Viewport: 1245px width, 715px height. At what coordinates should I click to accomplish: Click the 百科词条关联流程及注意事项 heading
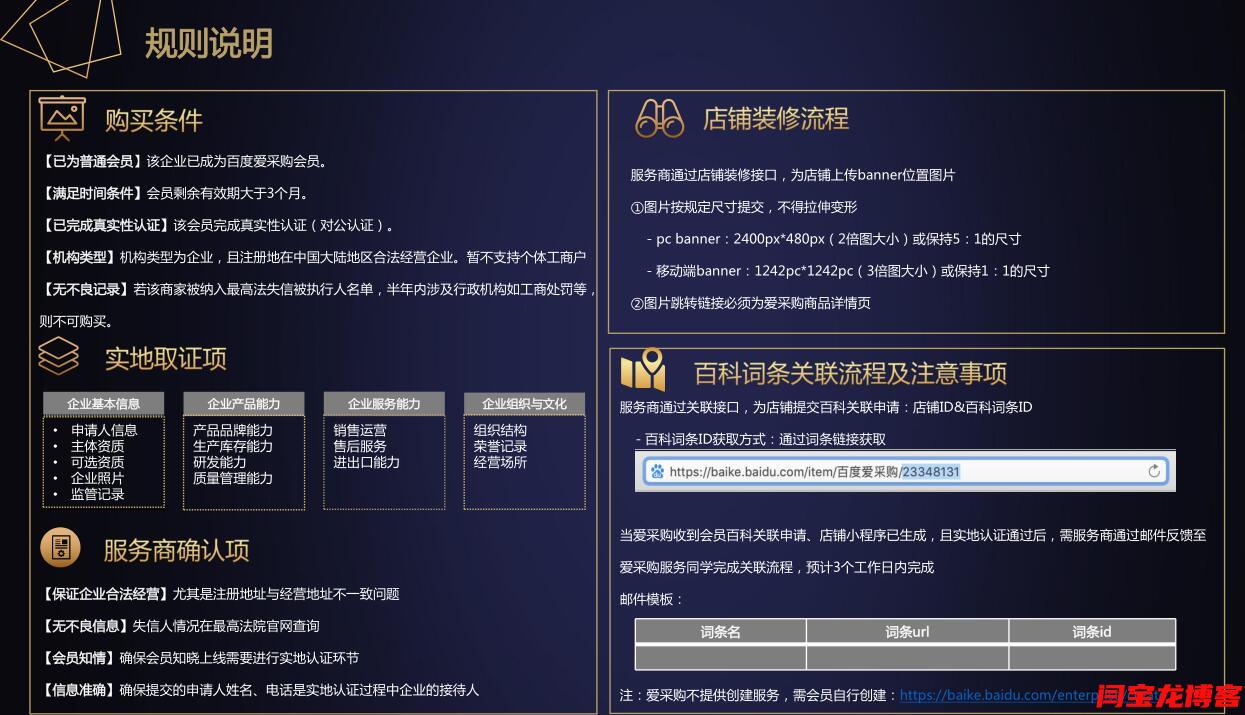coord(853,372)
